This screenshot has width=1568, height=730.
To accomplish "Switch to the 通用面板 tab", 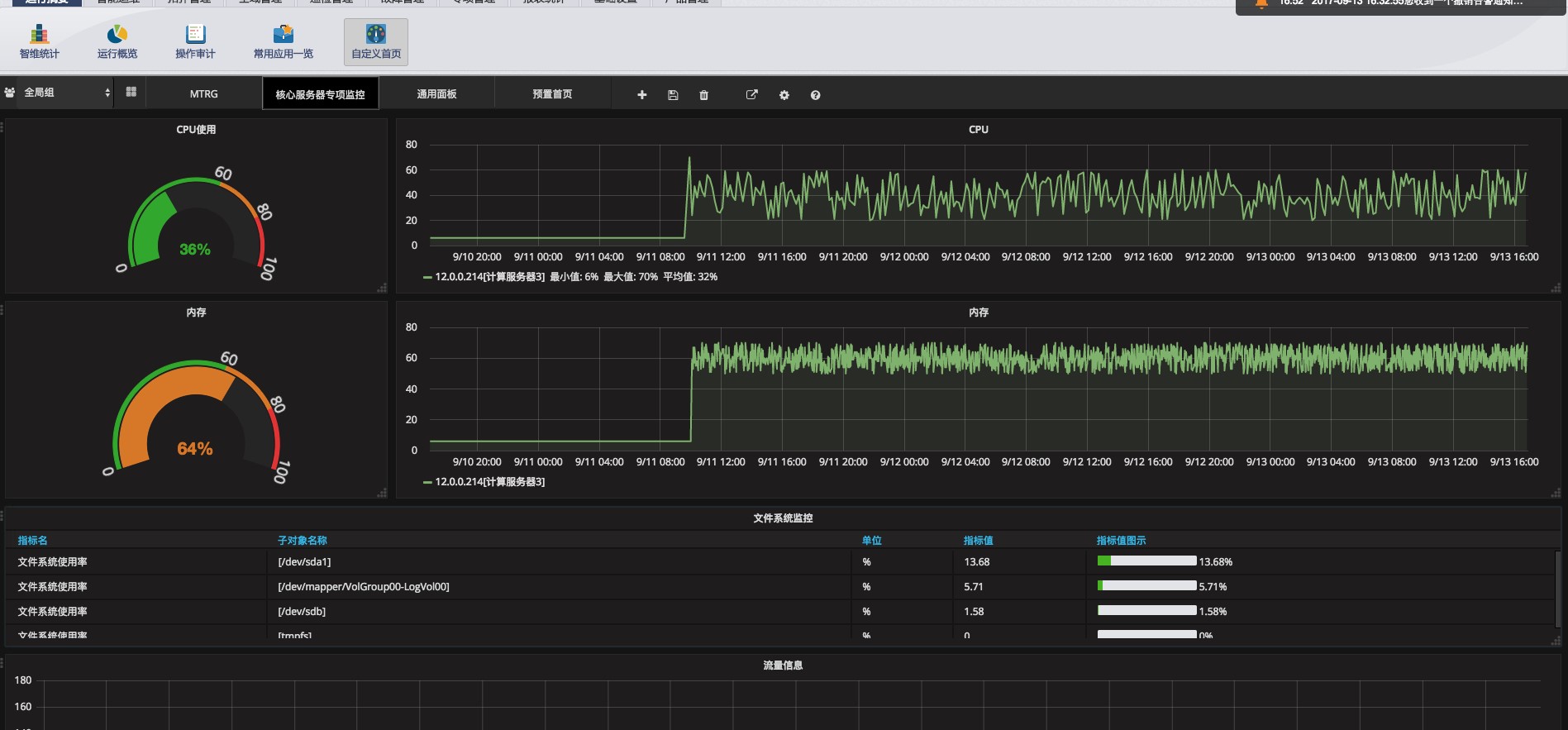I will [436, 94].
